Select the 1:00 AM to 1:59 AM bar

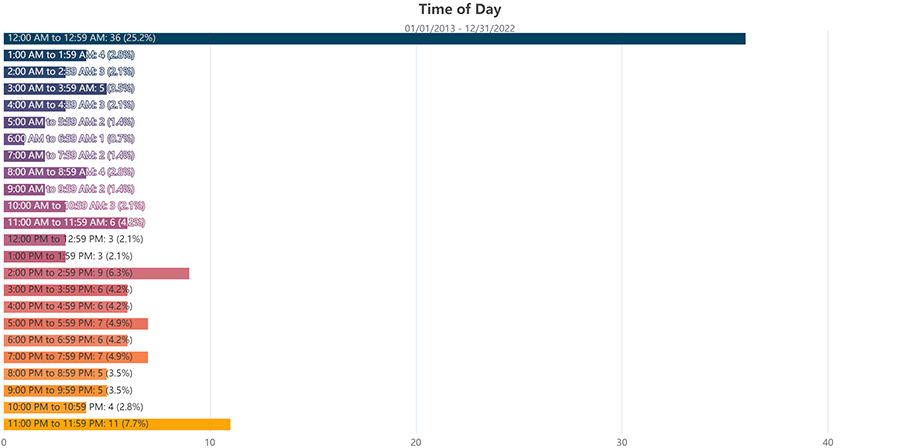(x=45, y=55)
